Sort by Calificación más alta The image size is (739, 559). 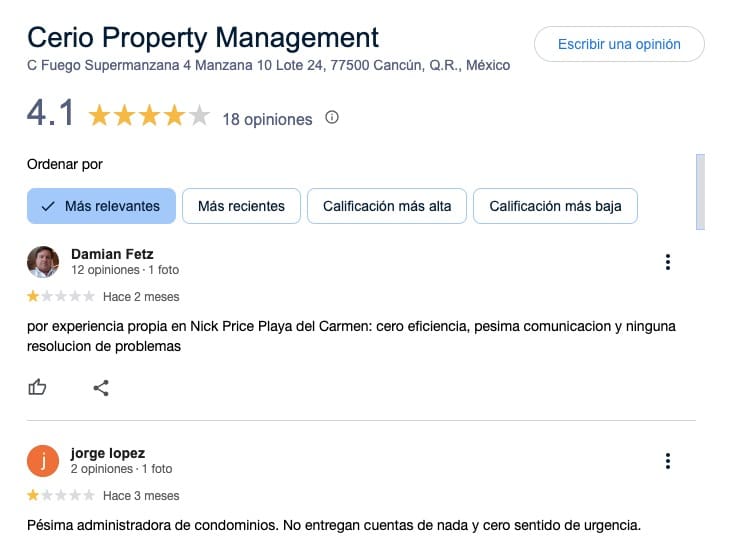click(x=387, y=206)
